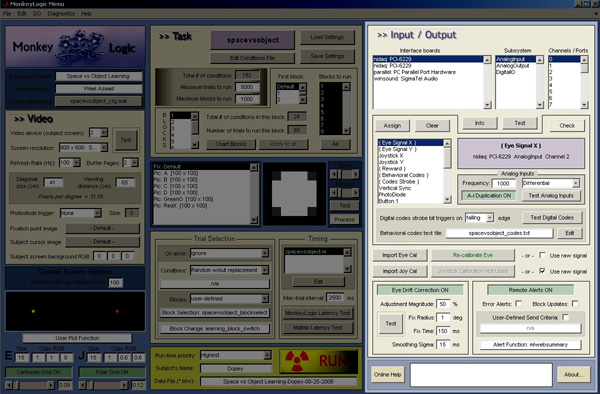
Task: Enable the Block Updates checkbox
Action: click(x=575, y=304)
